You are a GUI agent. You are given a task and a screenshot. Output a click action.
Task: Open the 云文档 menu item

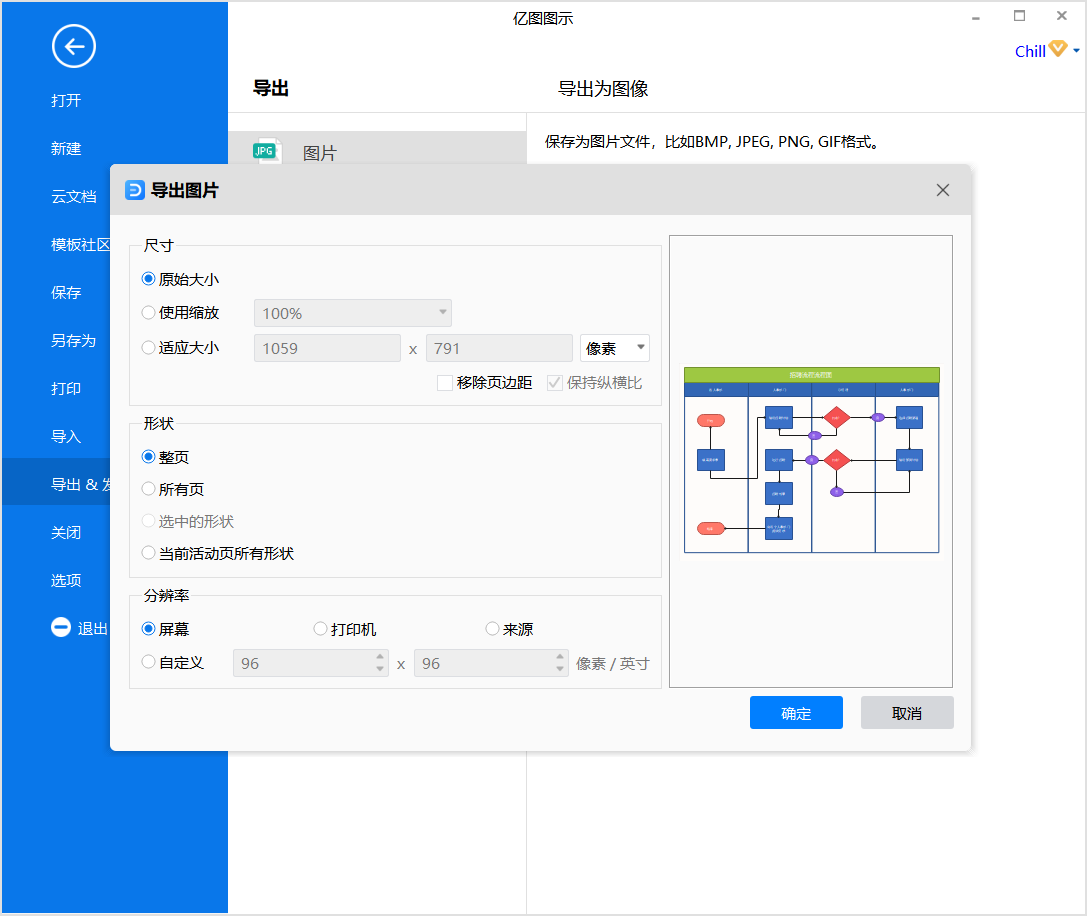click(x=73, y=196)
